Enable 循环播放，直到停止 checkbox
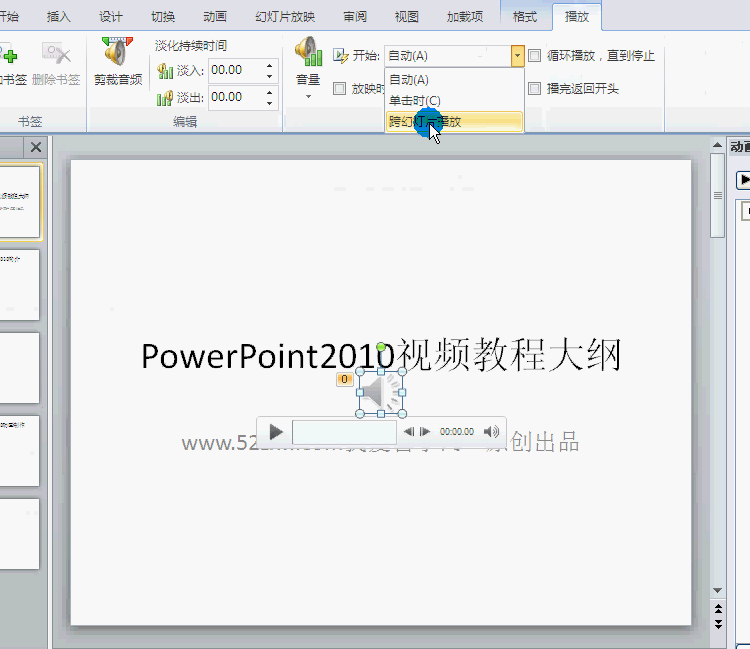Viewport: 750px width, 649px height. (x=534, y=56)
